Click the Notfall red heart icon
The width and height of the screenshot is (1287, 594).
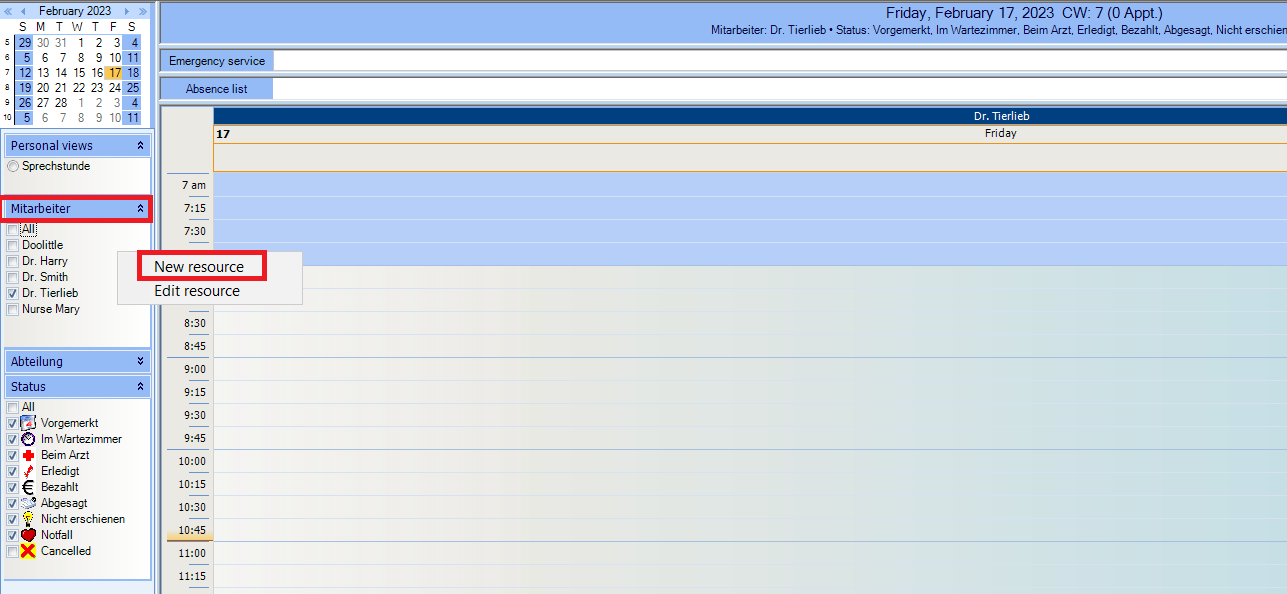point(28,535)
